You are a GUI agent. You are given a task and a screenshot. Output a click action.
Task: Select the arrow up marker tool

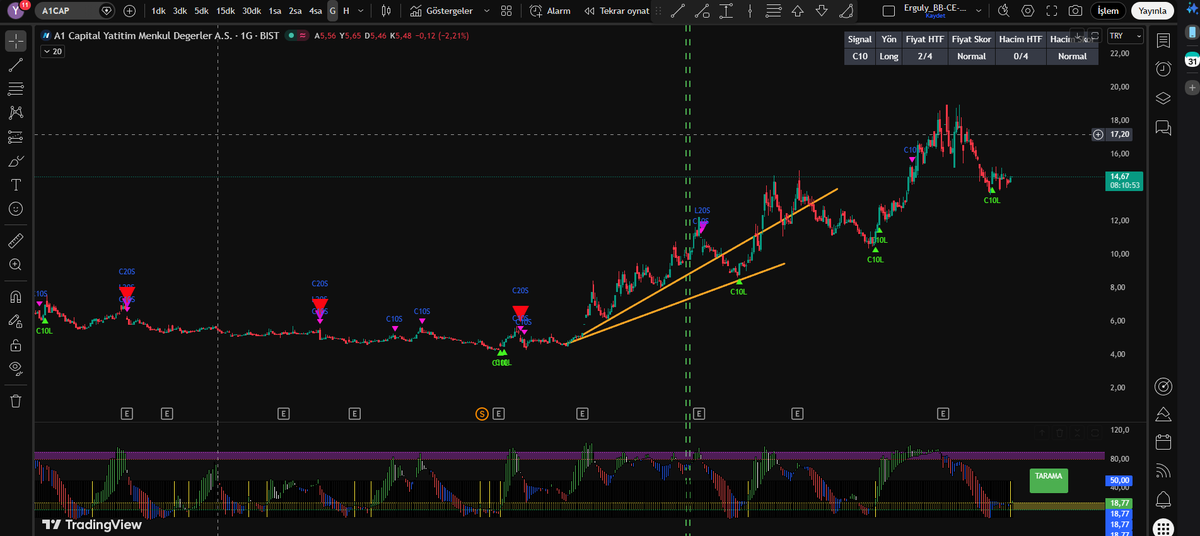[x=797, y=11]
